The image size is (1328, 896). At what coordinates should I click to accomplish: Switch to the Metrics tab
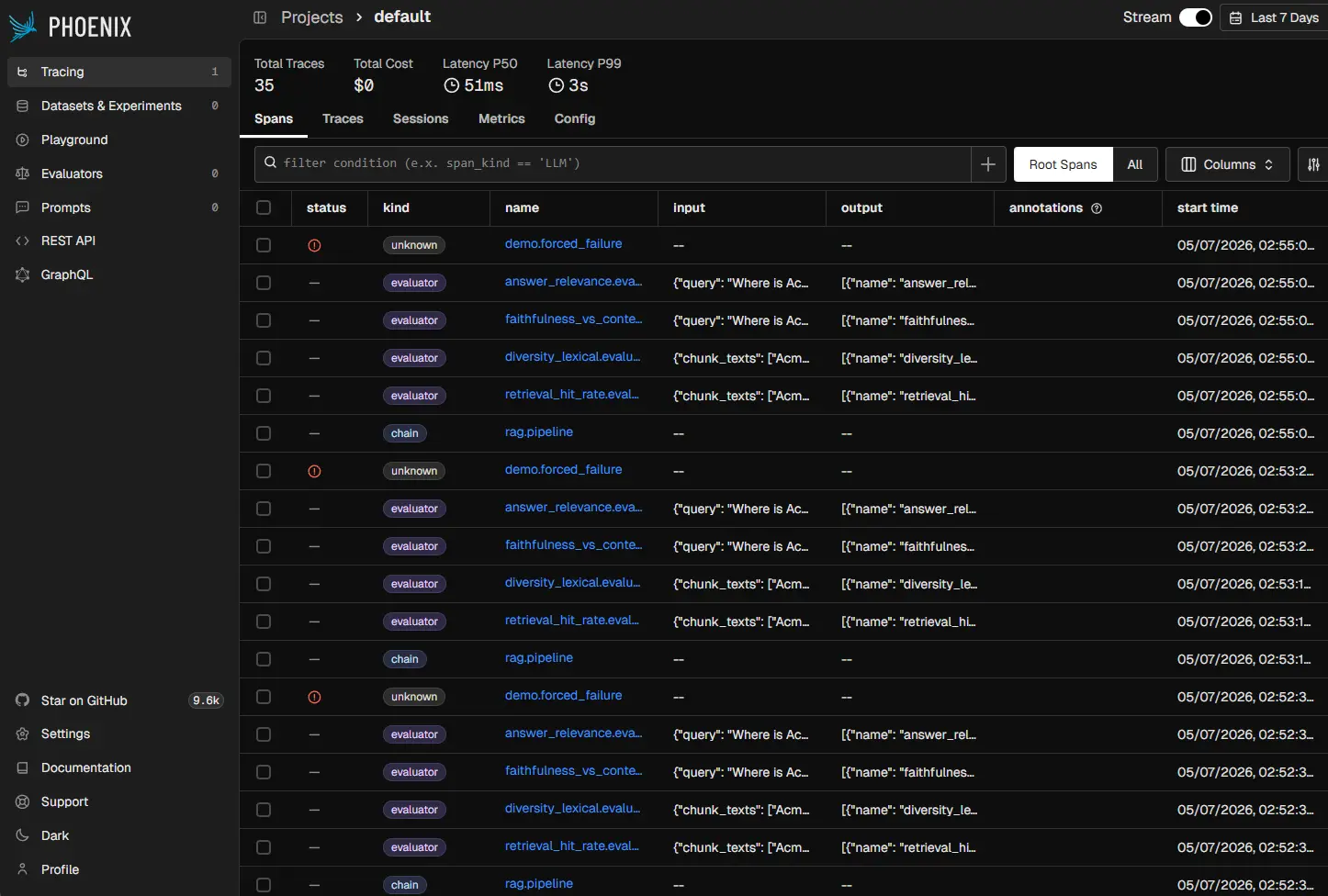(x=501, y=118)
